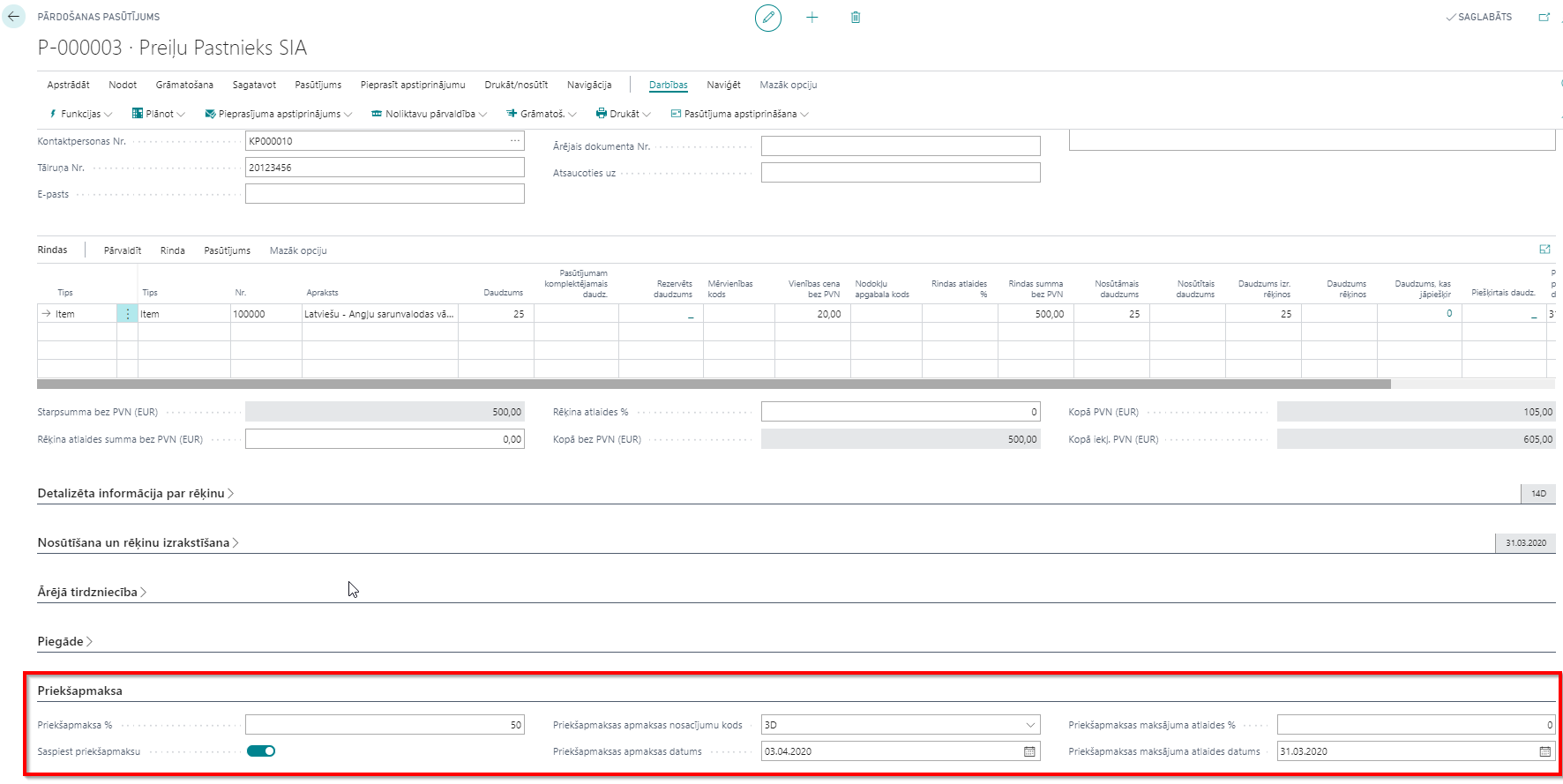Expand Piegāde section
The height and width of the screenshot is (784, 1563).
pos(65,641)
